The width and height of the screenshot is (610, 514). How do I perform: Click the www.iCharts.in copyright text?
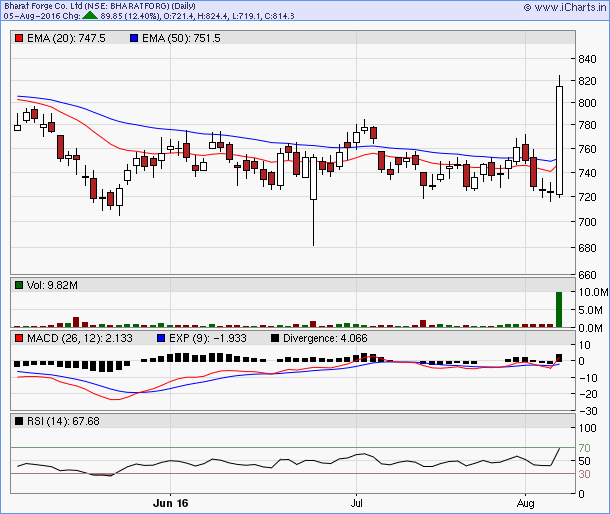[x=565, y=7]
